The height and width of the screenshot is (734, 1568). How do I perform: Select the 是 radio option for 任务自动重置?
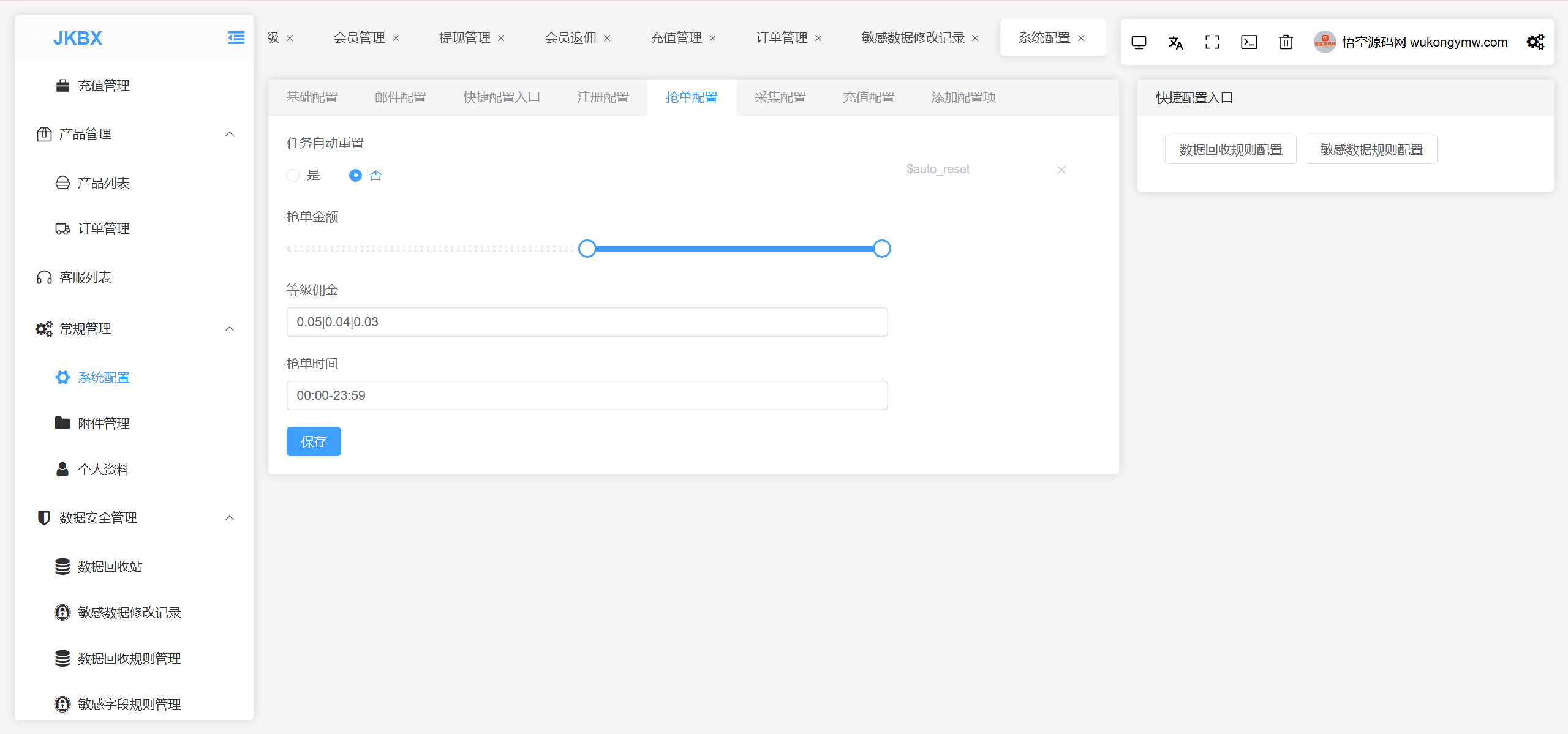[293, 176]
